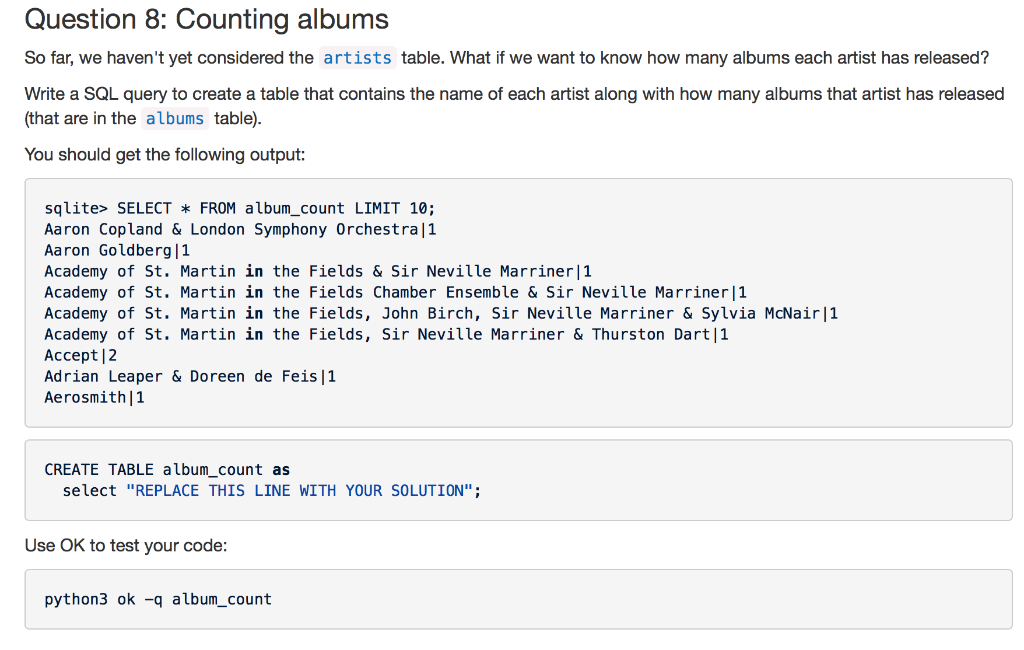Click the row ending with 'Sylvia McNair|1'

tap(440, 313)
